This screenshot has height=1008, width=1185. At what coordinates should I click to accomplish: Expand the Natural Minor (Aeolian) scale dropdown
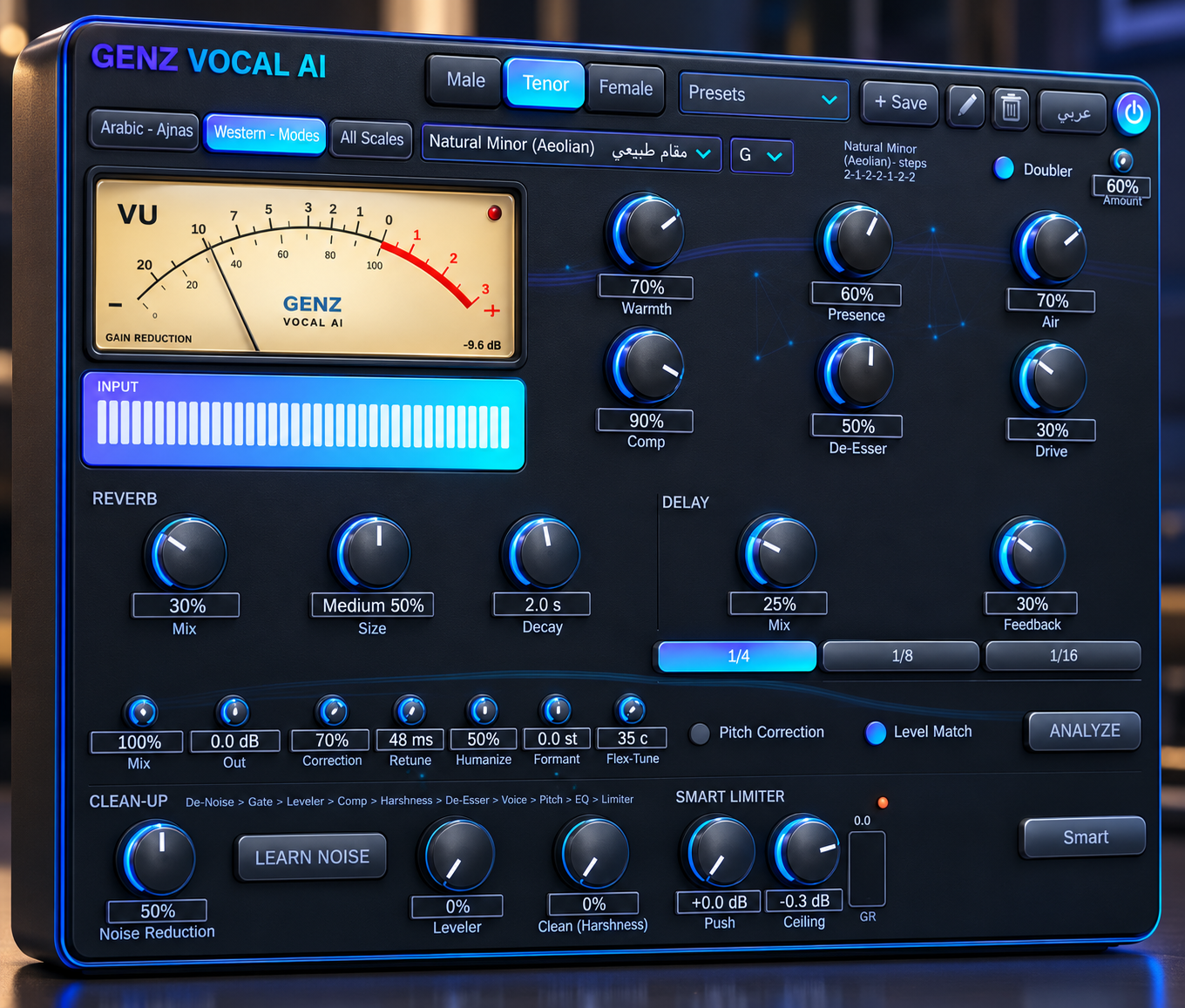[x=572, y=148]
